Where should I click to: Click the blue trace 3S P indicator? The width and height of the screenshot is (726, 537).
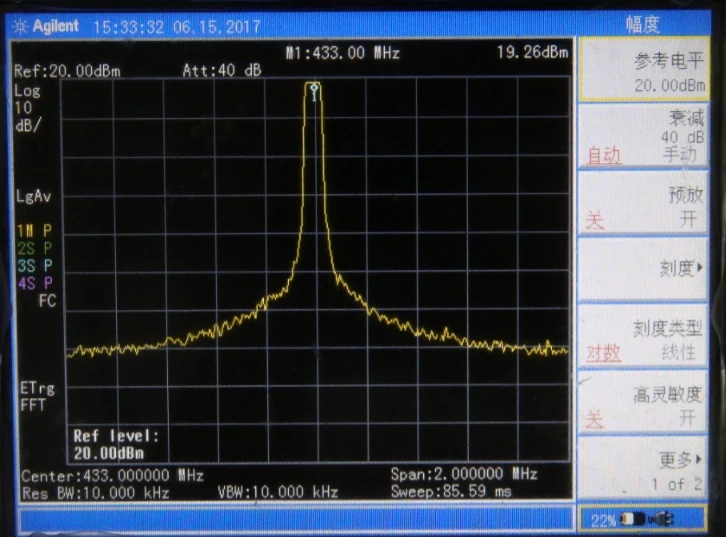(x=35, y=266)
